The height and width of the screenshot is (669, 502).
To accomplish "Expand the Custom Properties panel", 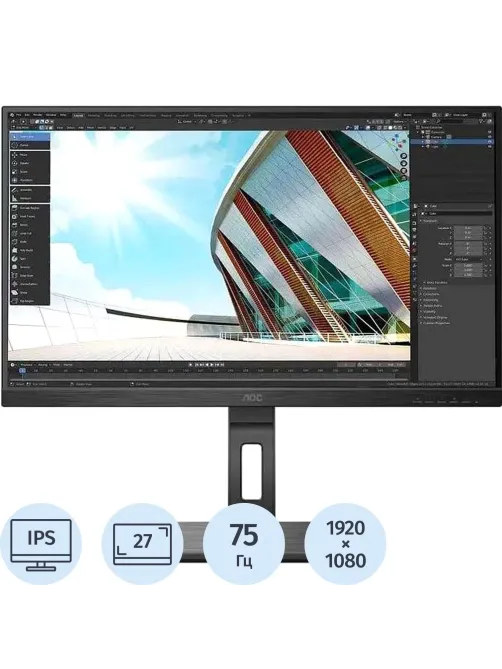I will [x=435, y=323].
